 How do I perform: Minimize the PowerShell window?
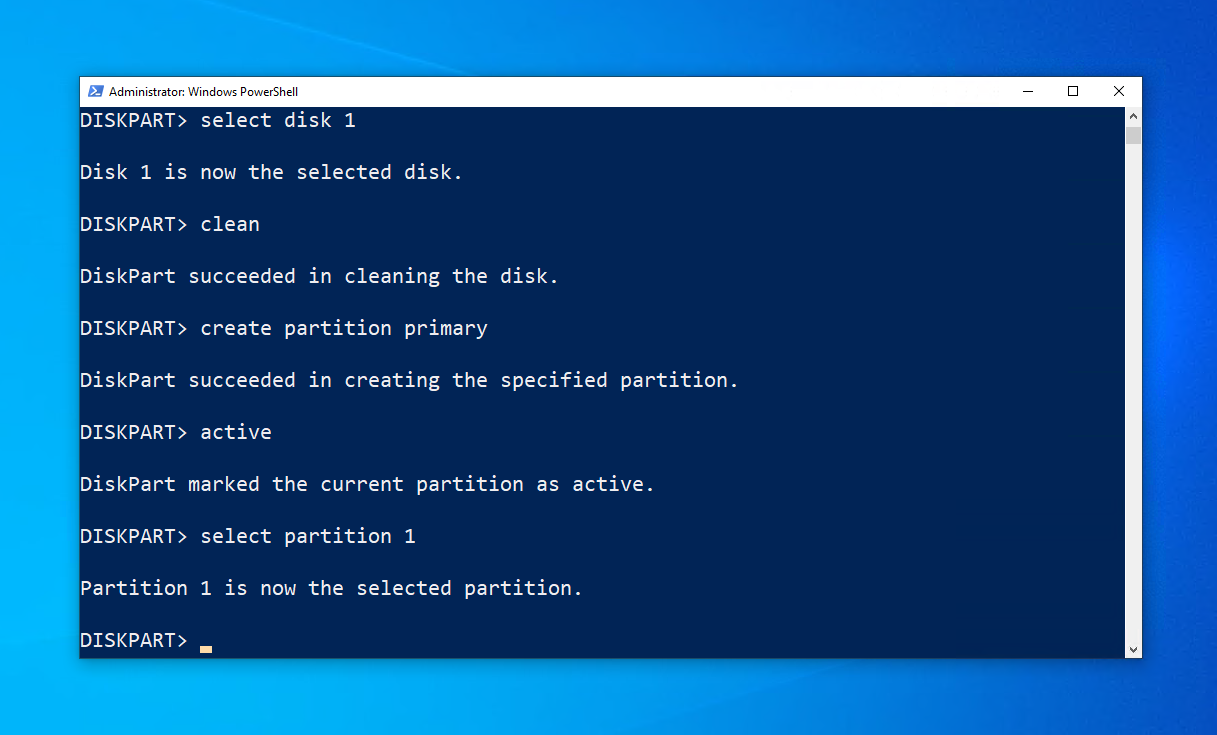tap(1027, 91)
